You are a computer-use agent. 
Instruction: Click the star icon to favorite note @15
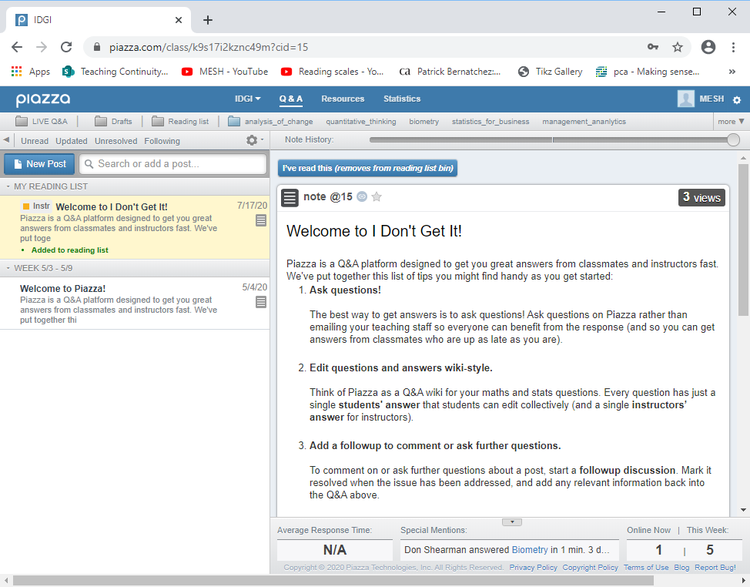377,197
